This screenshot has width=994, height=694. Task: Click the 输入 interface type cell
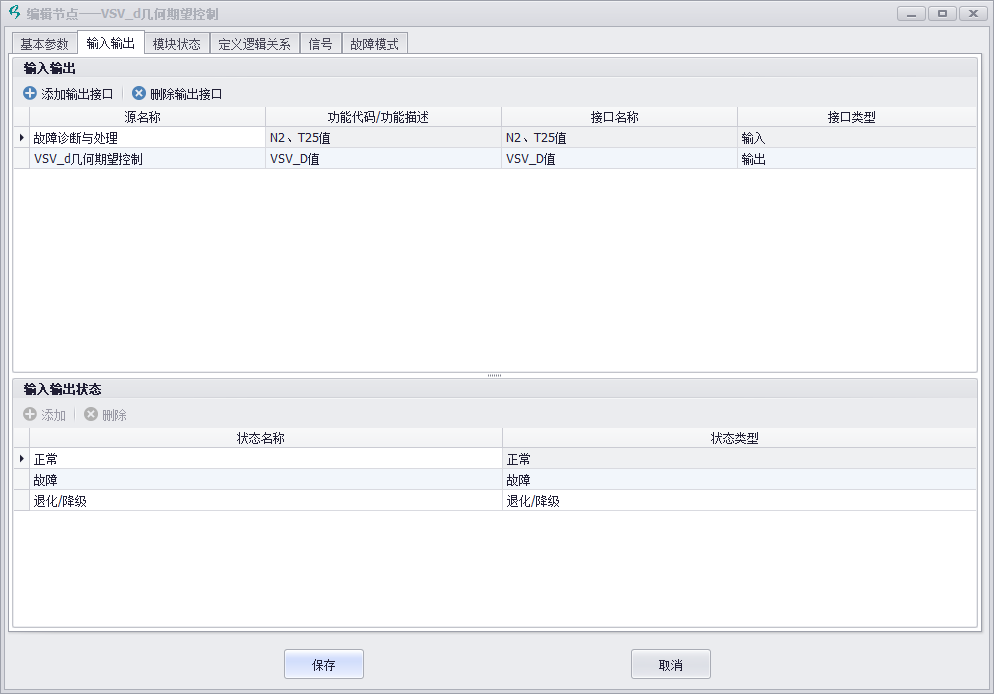click(x=857, y=138)
